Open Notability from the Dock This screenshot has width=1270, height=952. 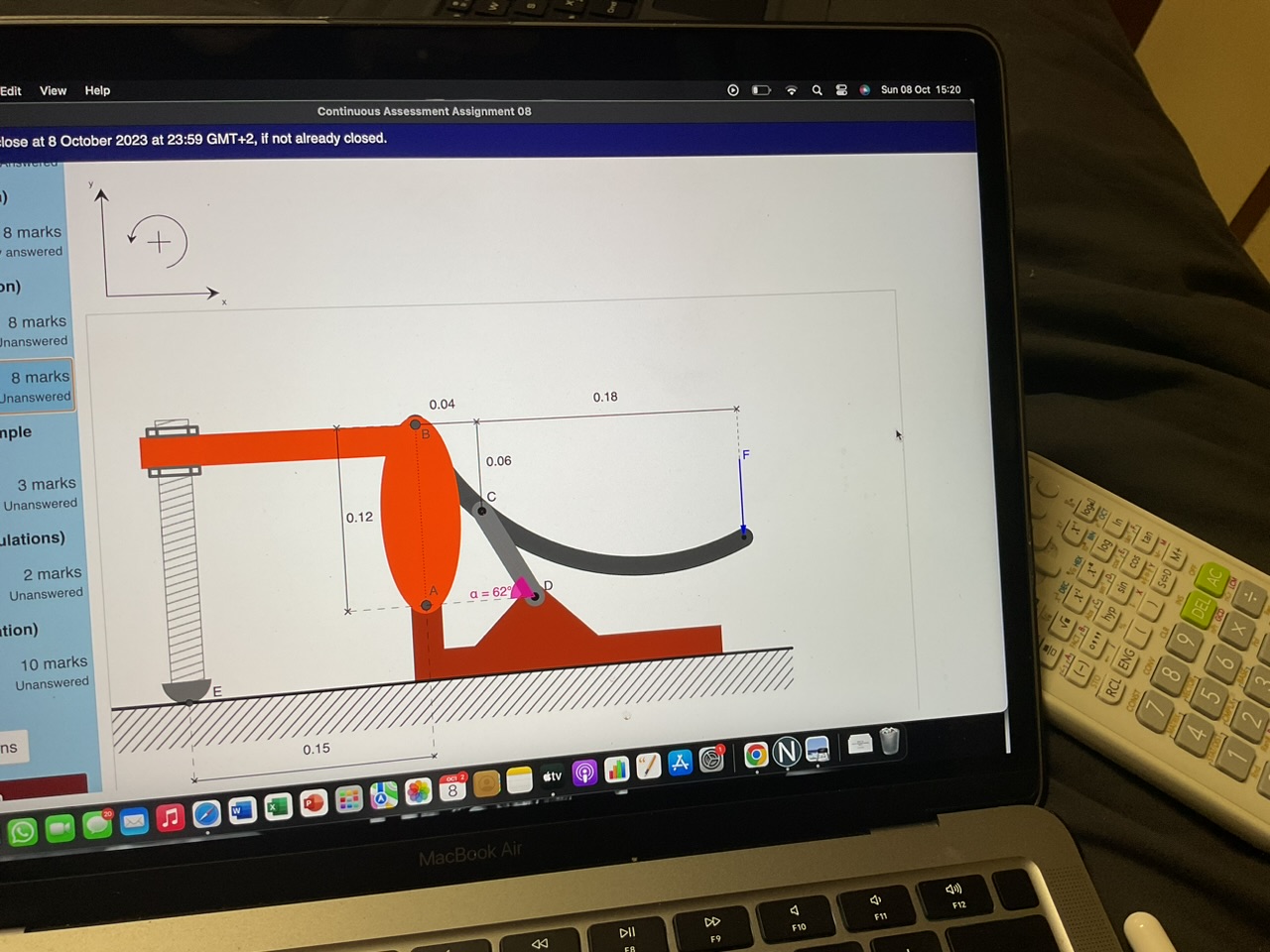(787, 752)
